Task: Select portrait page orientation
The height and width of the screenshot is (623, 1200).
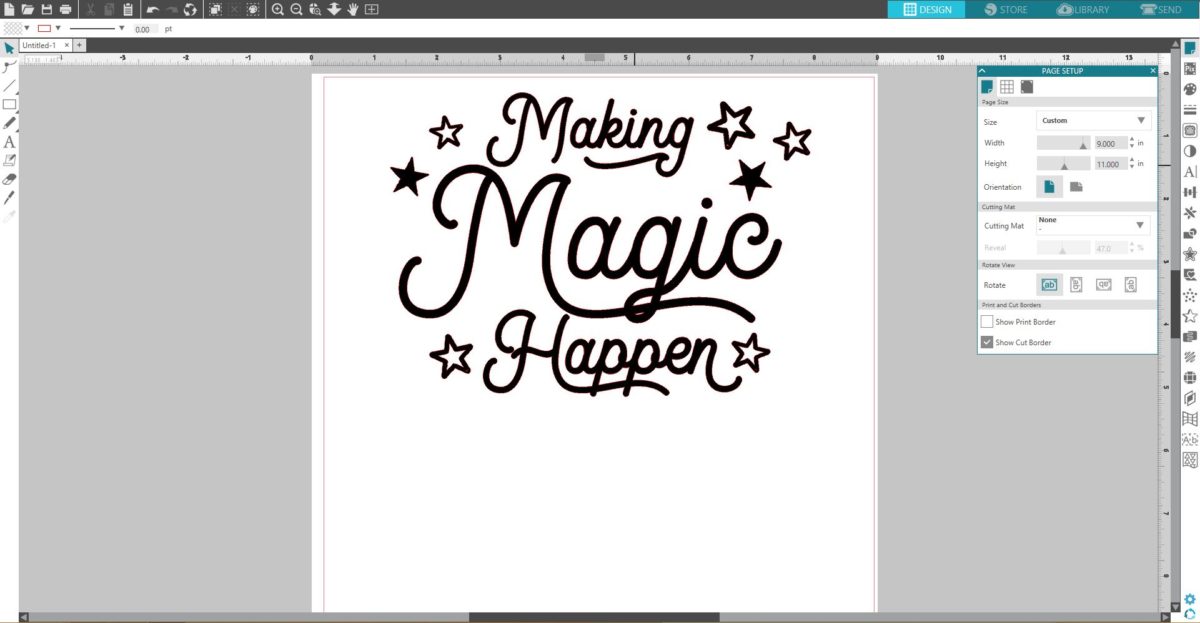Action: point(1049,186)
